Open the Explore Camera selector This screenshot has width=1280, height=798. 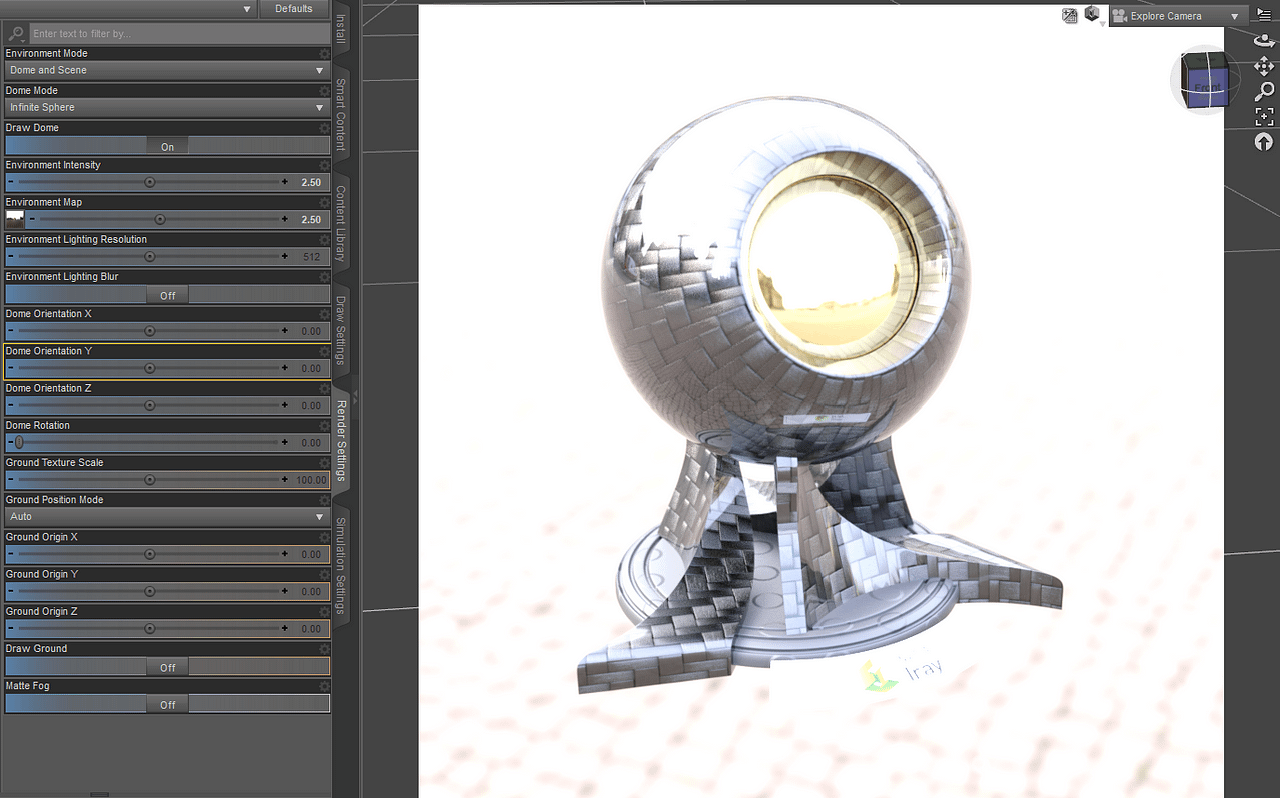(x=1178, y=16)
